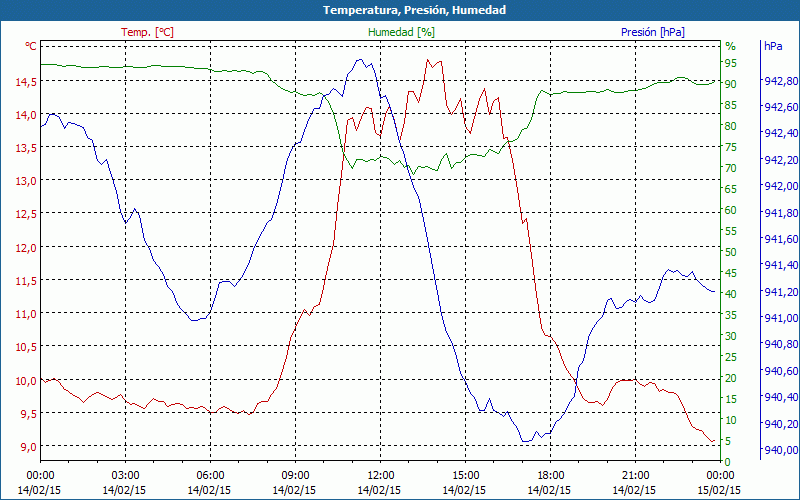Viewport: 800px width, 500px height.
Task: Click the 95 humidity axis value
Action: [731, 63]
